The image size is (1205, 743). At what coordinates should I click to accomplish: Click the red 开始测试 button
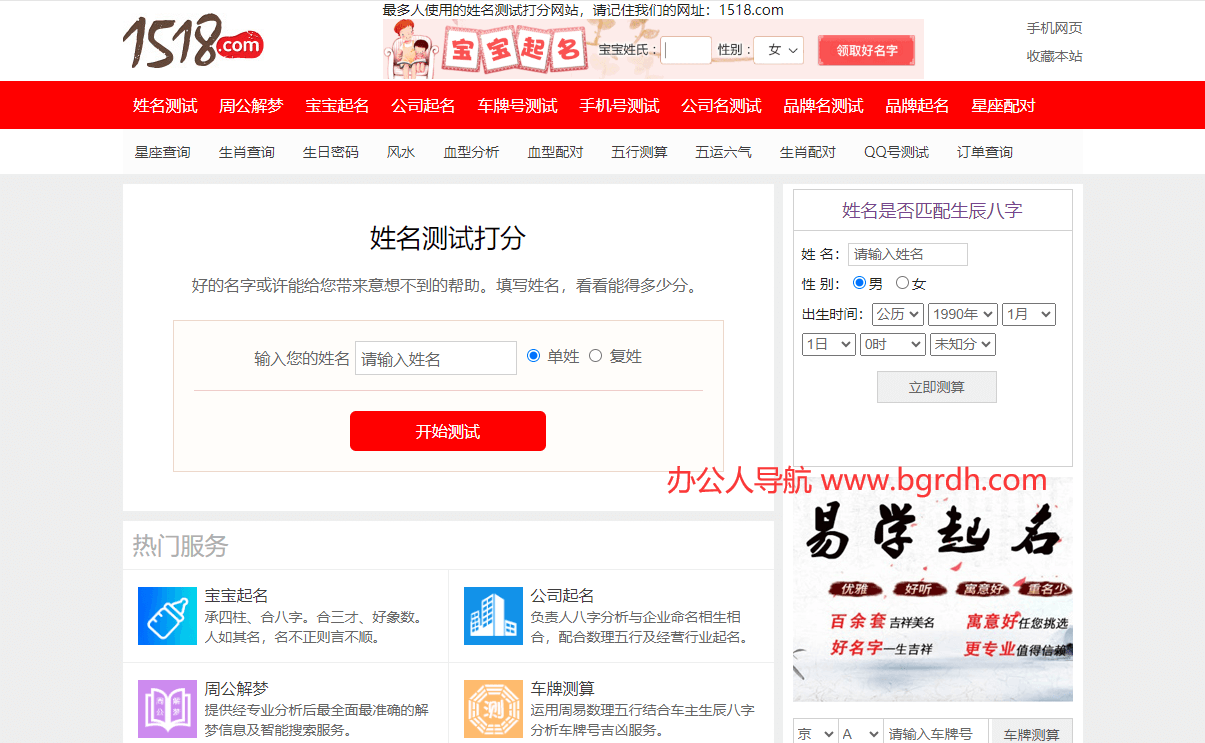(x=448, y=431)
